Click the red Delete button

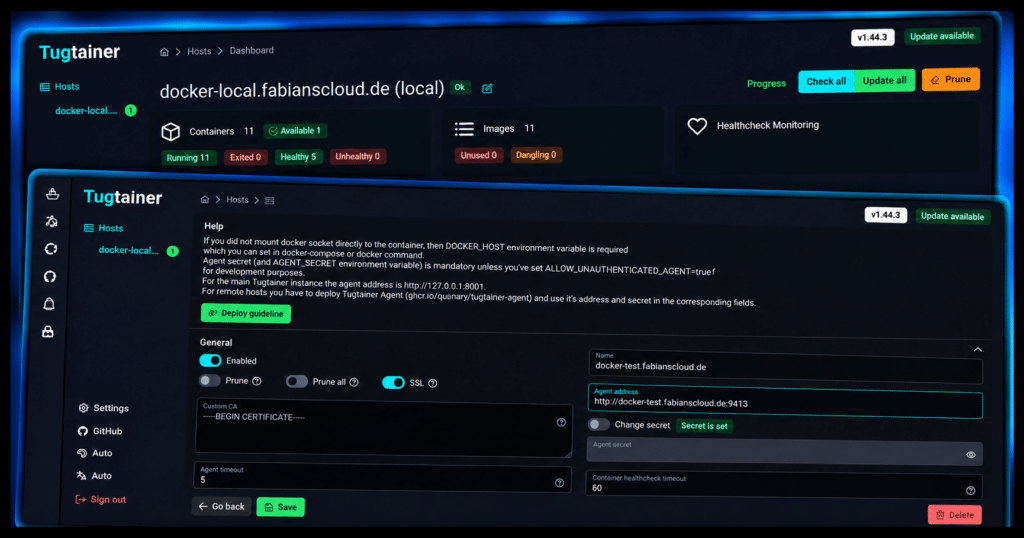[955, 514]
